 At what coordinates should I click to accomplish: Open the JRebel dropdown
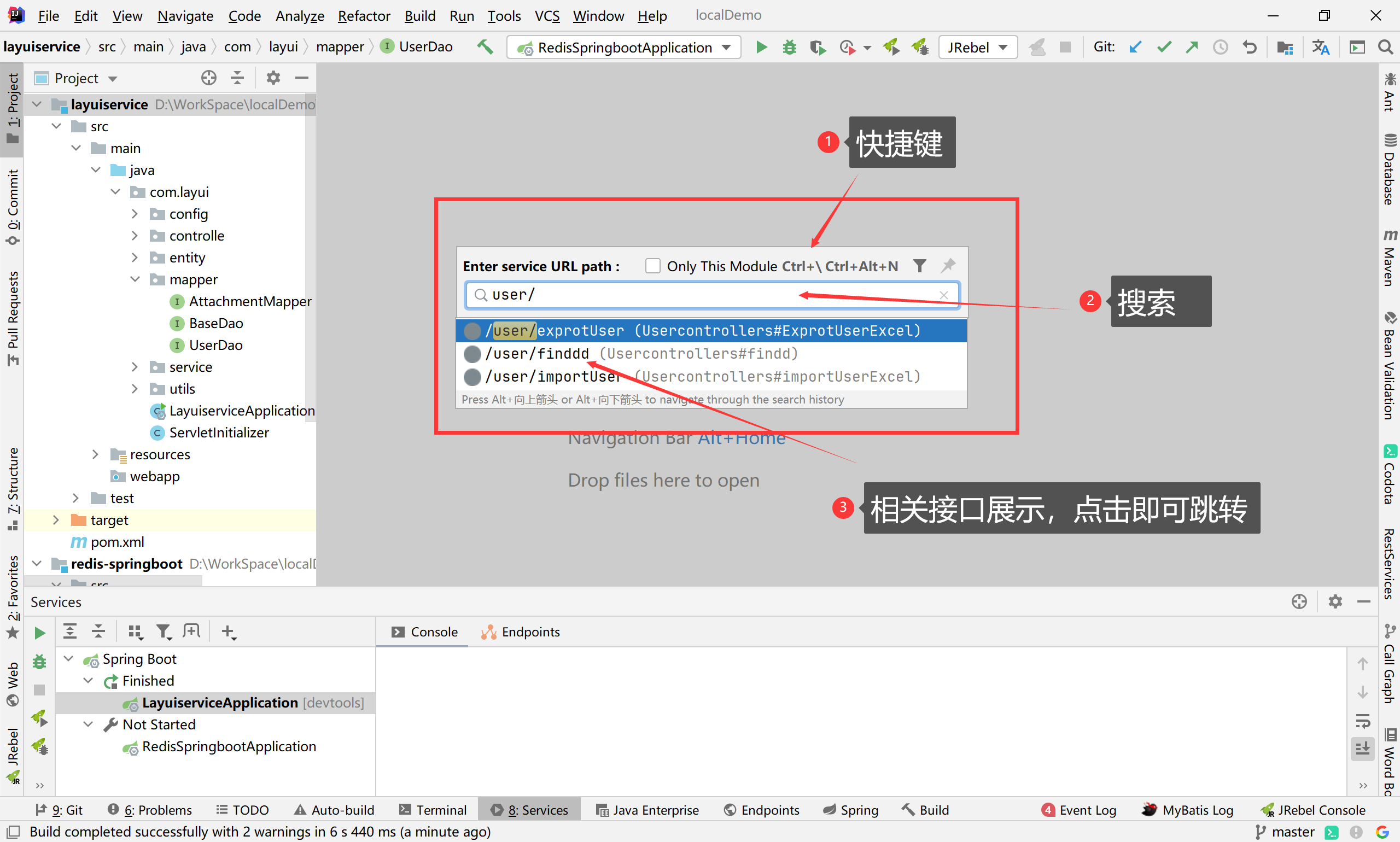click(x=977, y=47)
